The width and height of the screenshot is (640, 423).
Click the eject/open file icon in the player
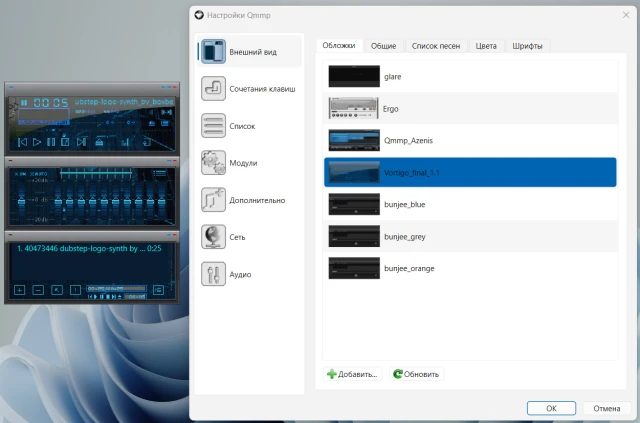point(99,142)
